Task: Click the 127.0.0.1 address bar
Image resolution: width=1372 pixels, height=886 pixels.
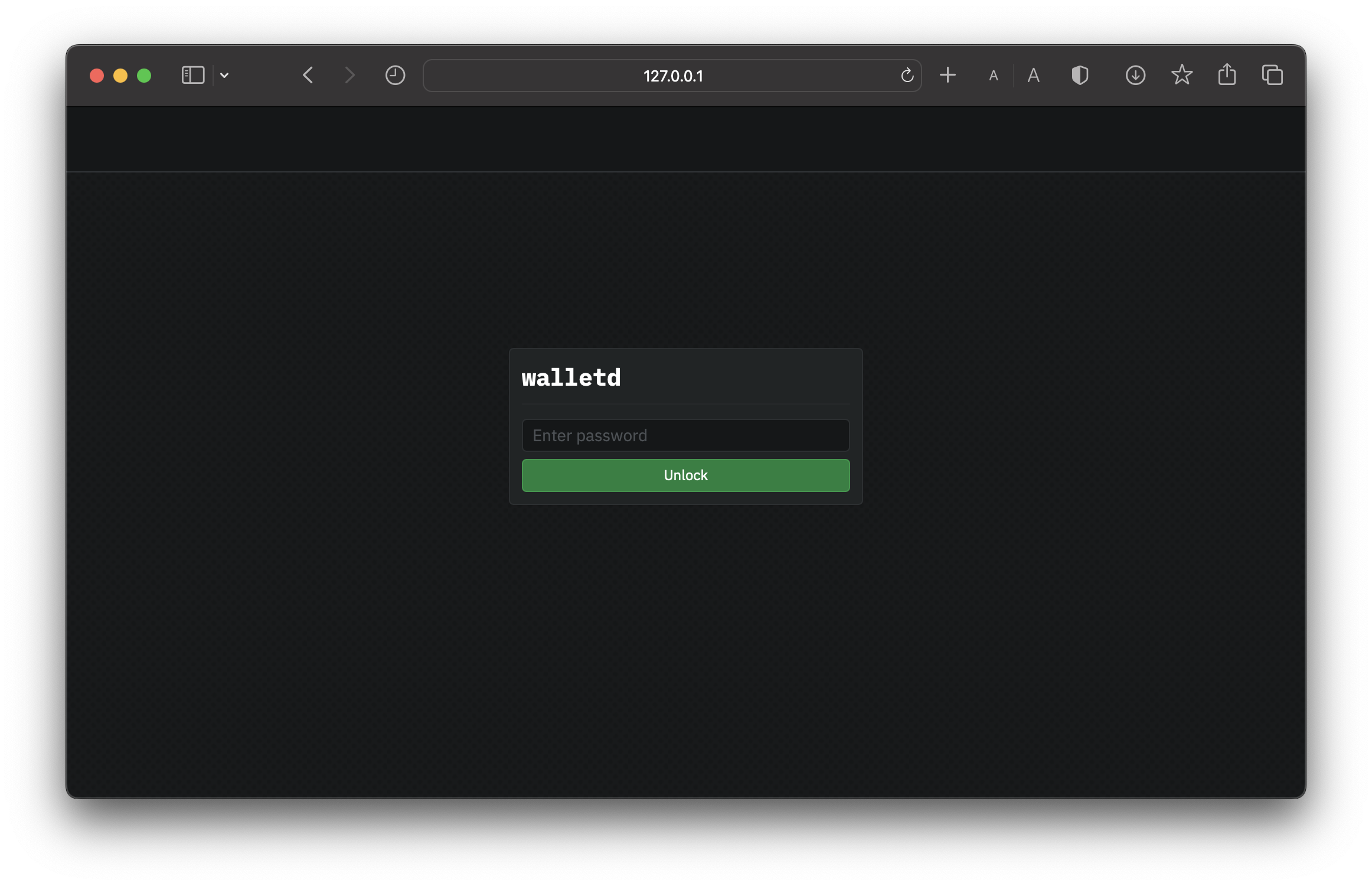Action: click(672, 76)
